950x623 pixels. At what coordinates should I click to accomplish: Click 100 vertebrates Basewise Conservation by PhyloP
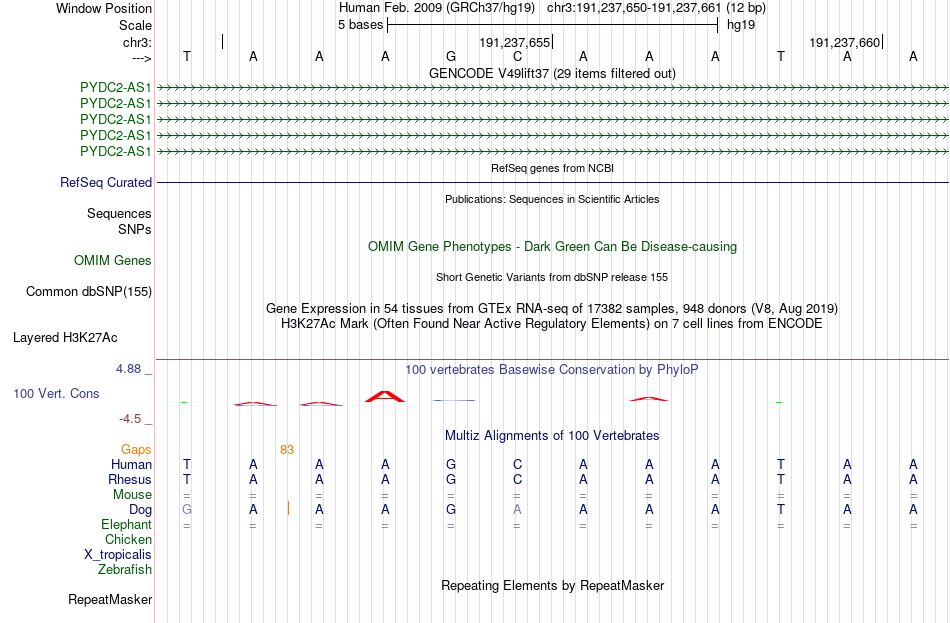[552, 370]
